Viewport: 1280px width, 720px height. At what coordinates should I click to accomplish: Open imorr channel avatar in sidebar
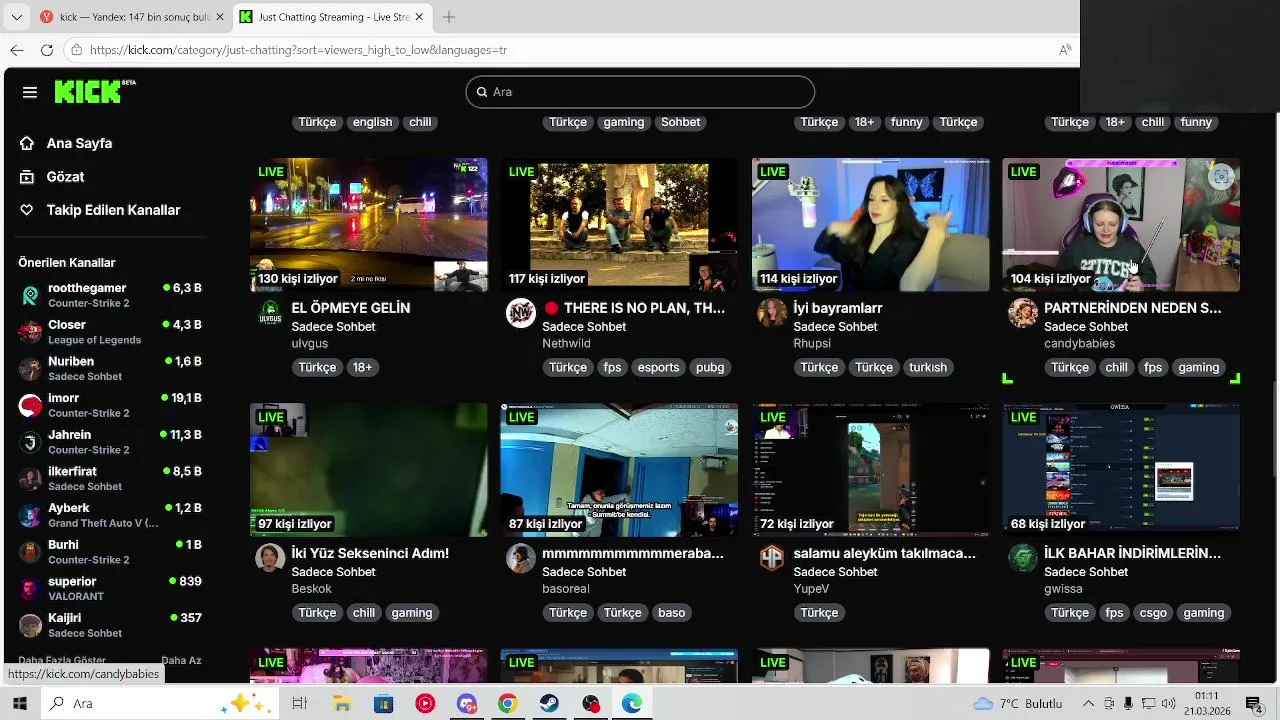coord(31,405)
